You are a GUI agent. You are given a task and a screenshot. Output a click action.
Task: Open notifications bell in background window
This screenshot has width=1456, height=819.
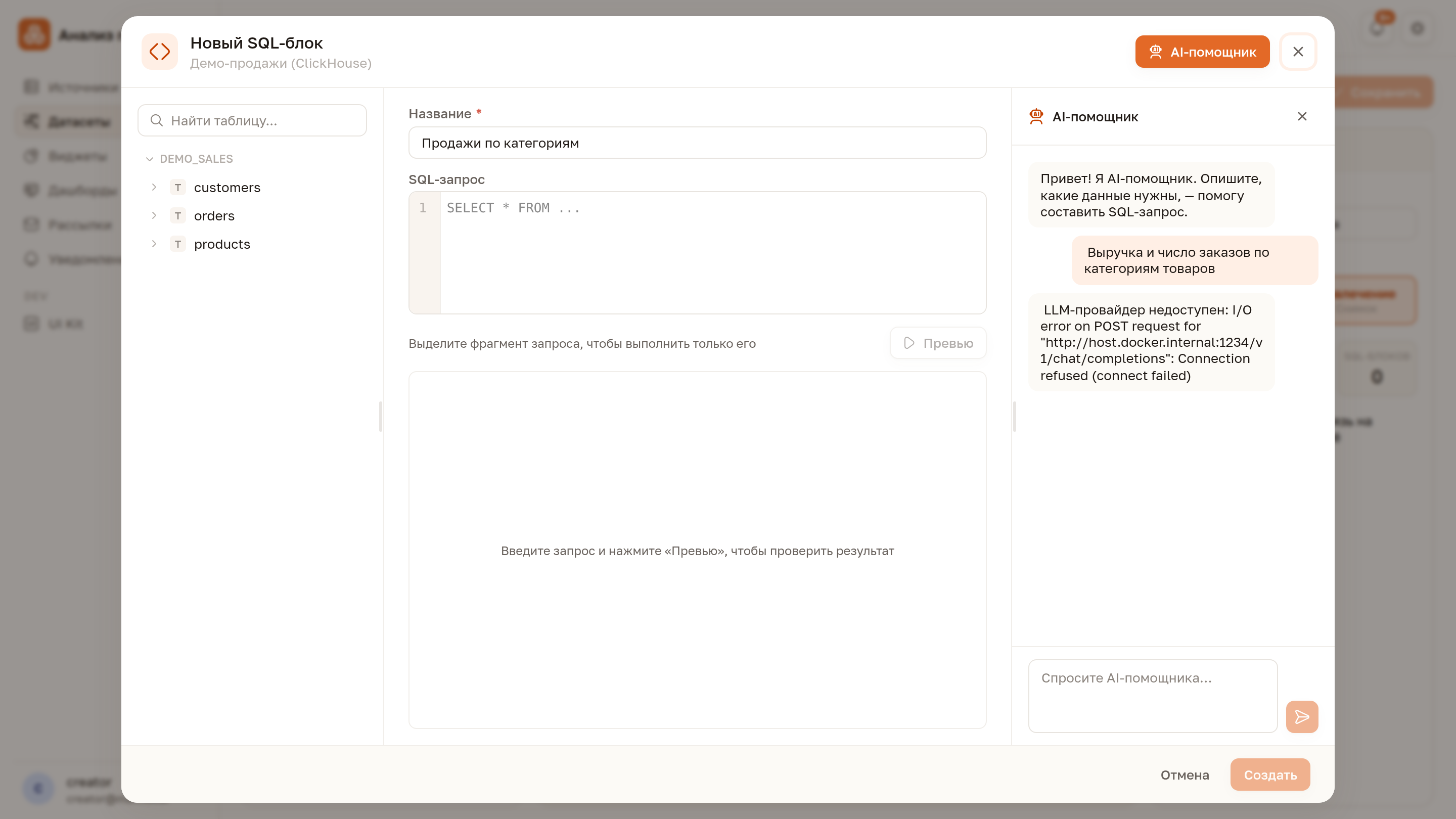click(x=1378, y=28)
